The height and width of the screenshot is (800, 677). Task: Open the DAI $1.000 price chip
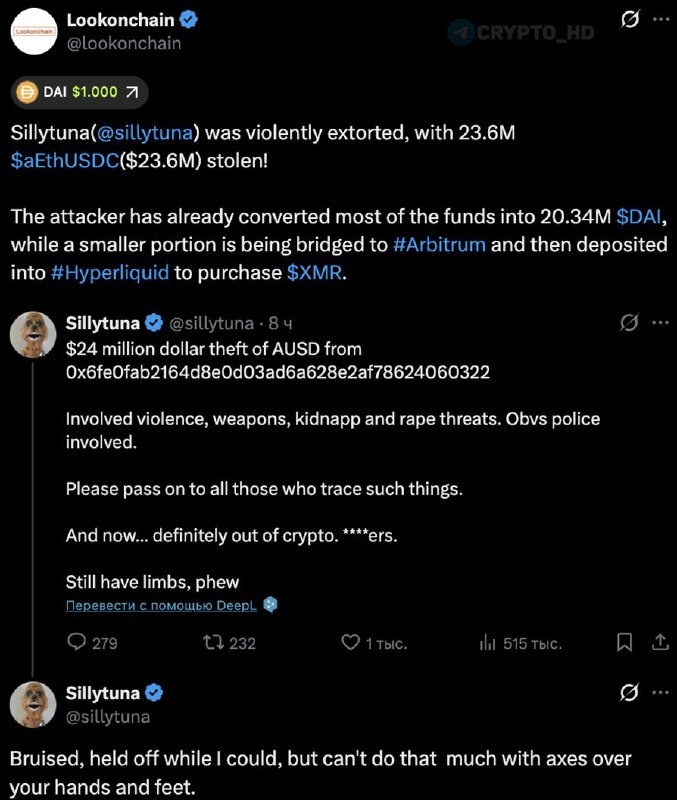coord(79,92)
